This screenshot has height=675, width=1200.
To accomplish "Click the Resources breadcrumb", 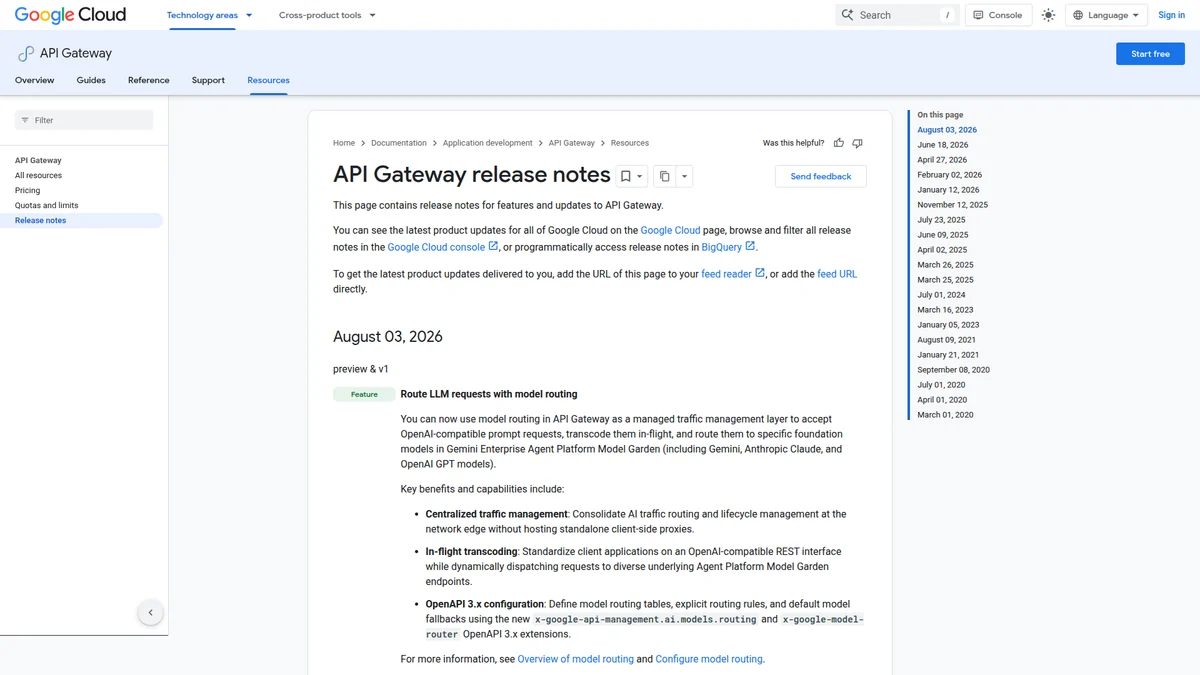I will (x=630, y=143).
